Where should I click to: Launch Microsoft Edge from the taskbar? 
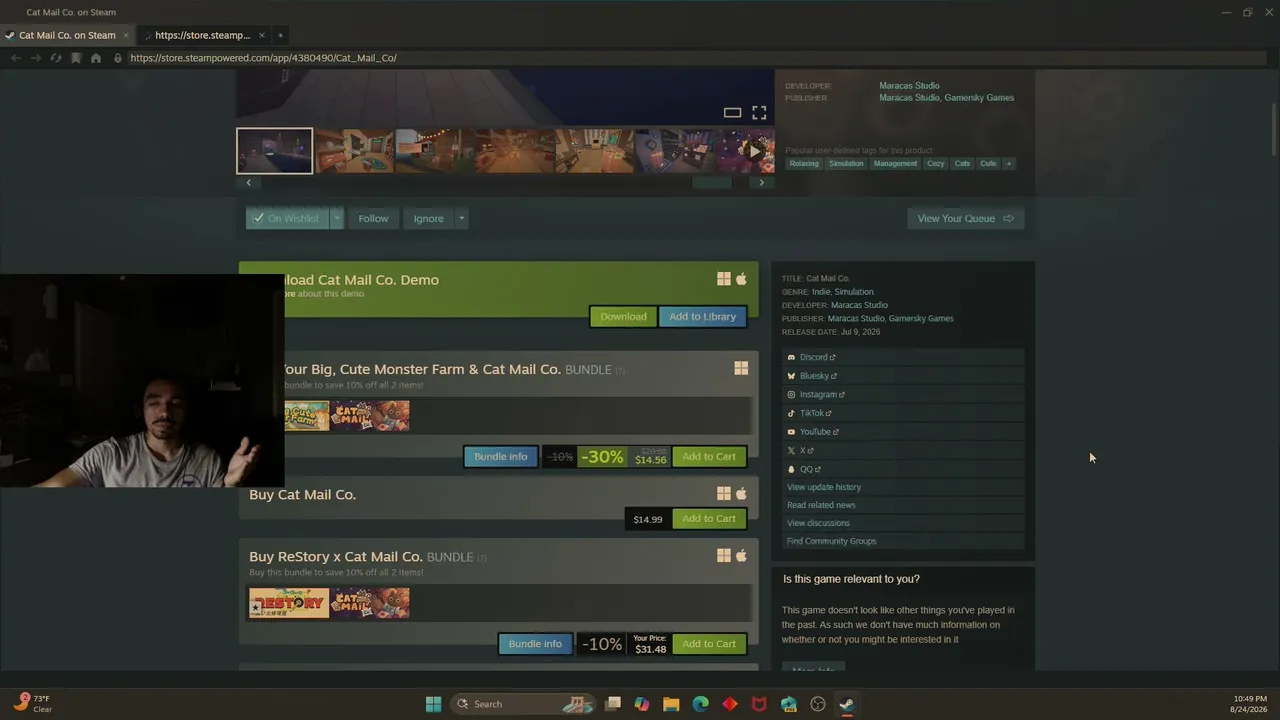pyautogui.click(x=700, y=704)
